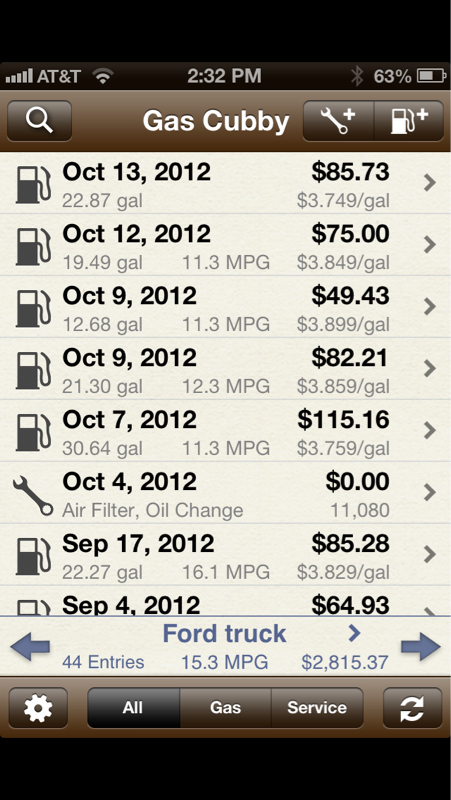This screenshot has width=451, height=800.
Task: Switch to the Service filter segment
Action: 317,708
